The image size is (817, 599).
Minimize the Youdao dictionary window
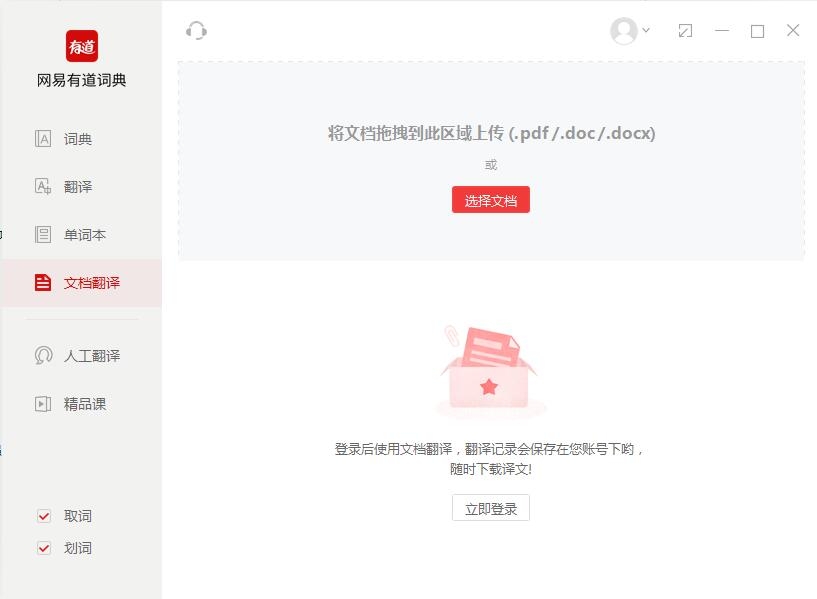722,31
